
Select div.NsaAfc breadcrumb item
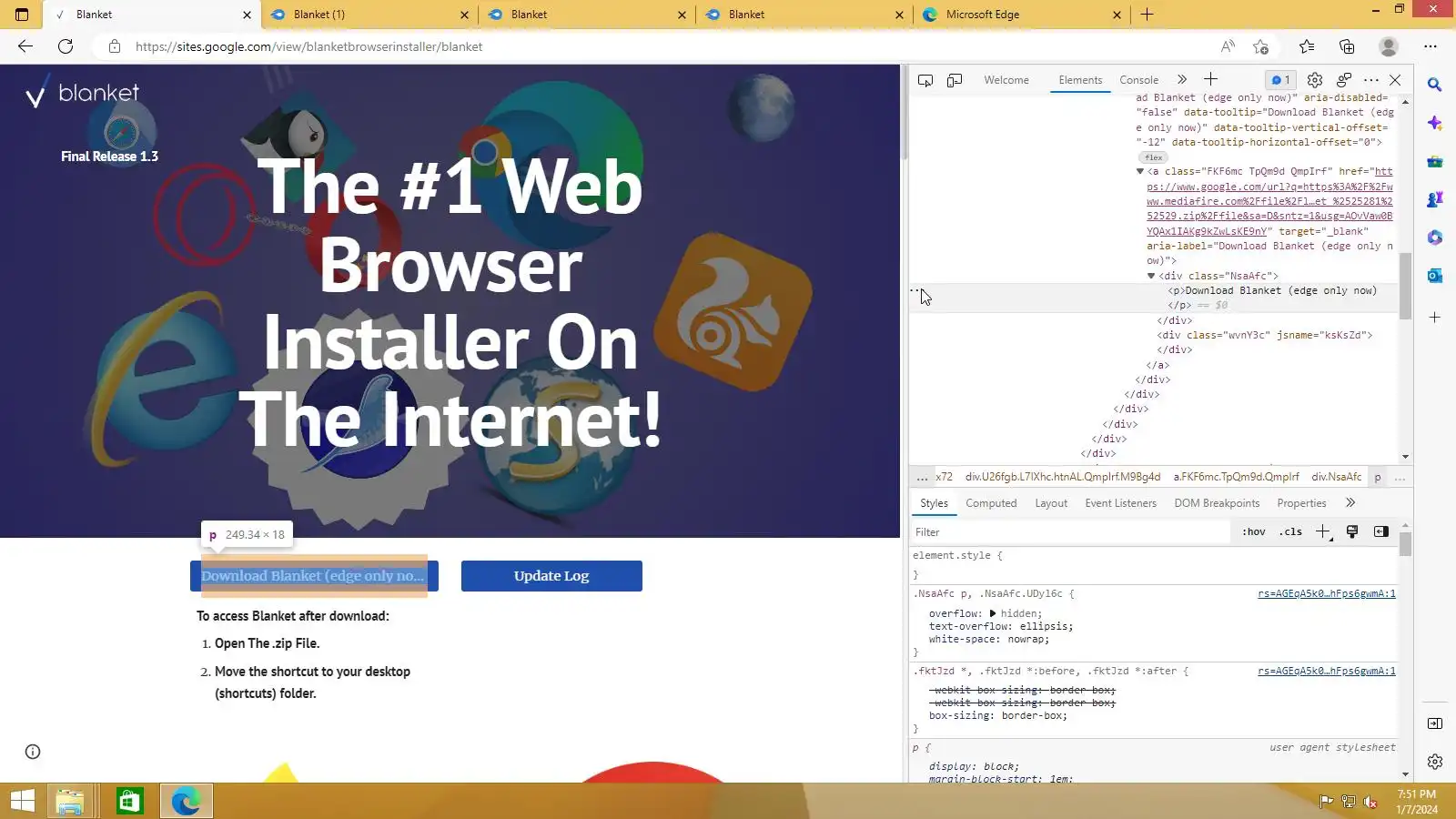[x=1336, y=477]
